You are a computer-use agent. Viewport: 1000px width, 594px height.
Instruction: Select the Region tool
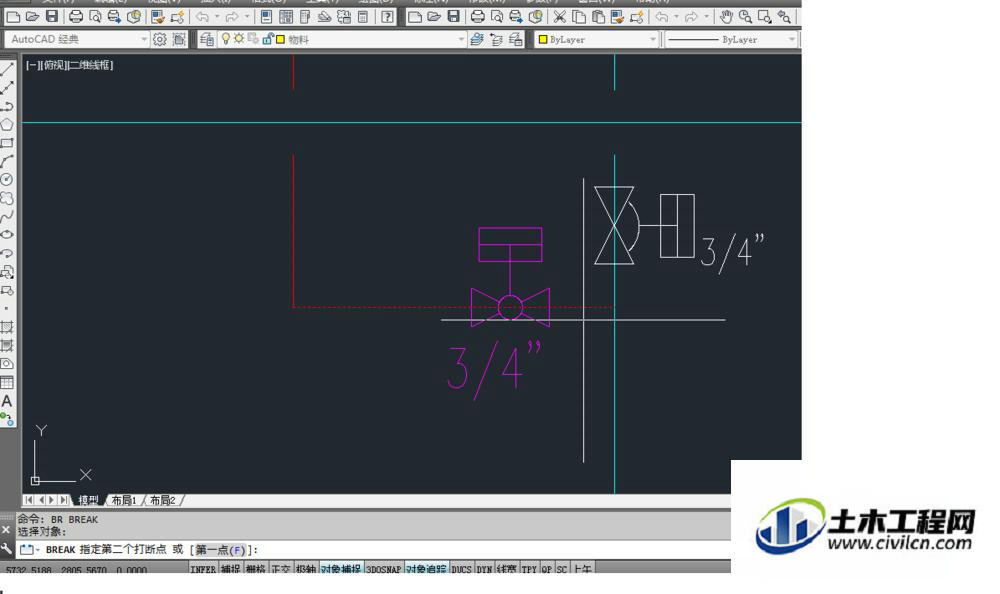click(7, 364)
